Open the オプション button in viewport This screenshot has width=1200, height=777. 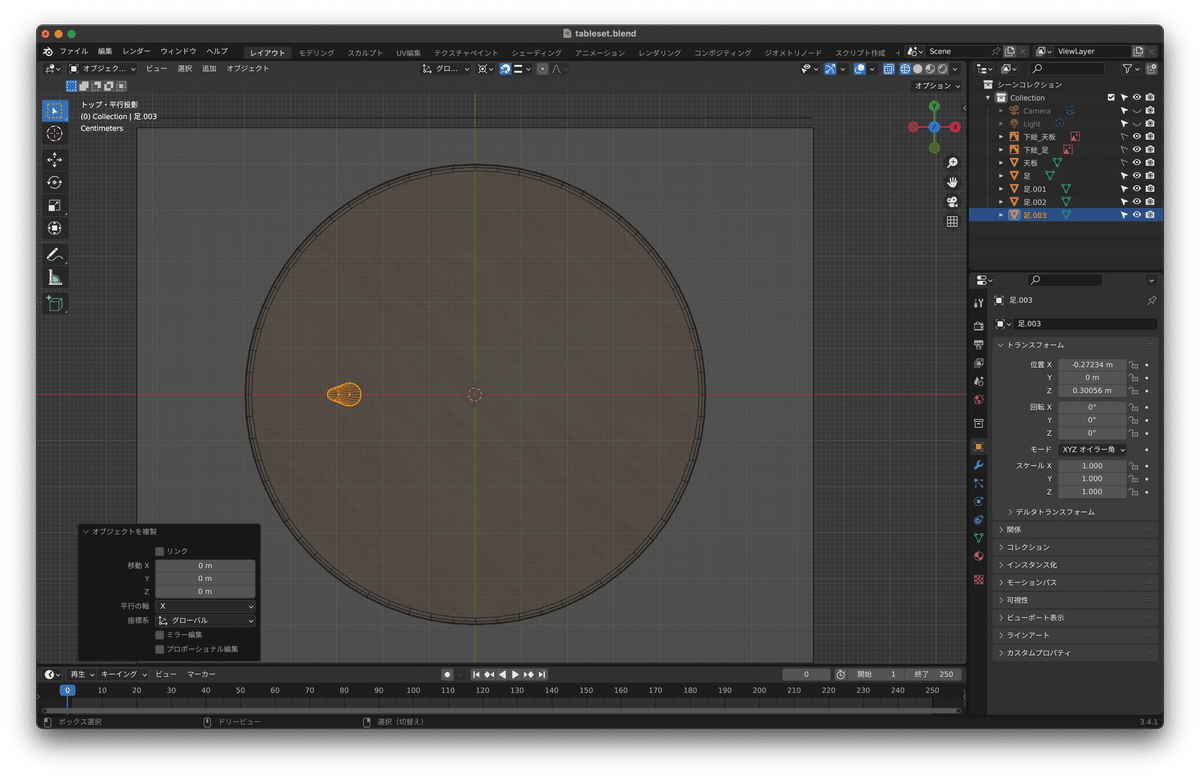[x=938, y=86]
